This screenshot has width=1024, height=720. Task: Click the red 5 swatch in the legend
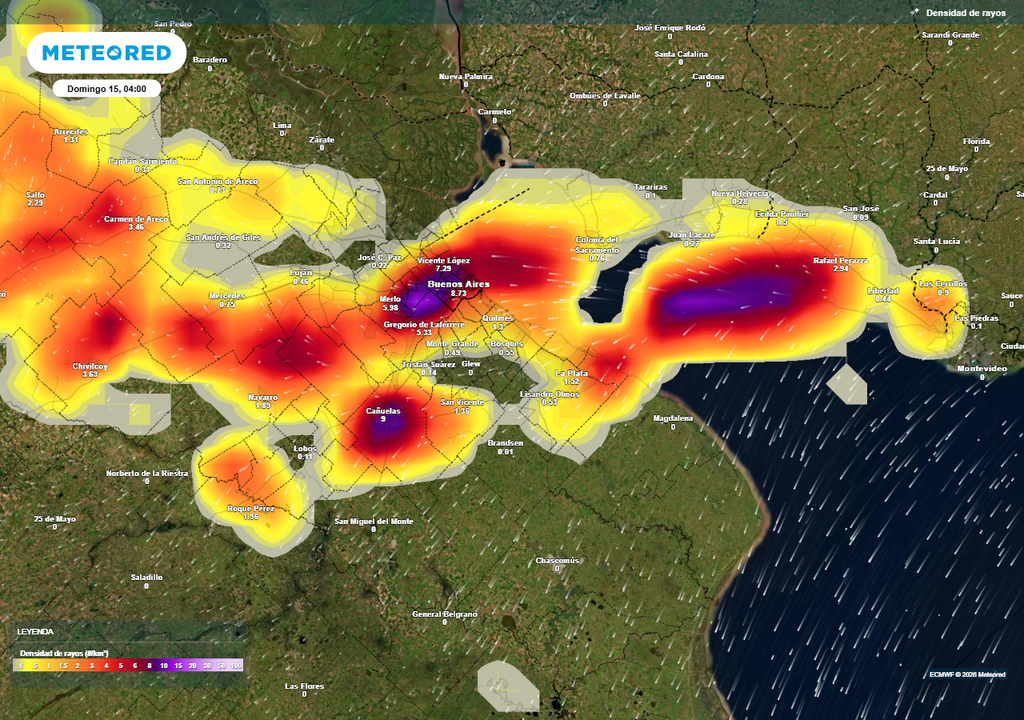[x=120, y=664]
